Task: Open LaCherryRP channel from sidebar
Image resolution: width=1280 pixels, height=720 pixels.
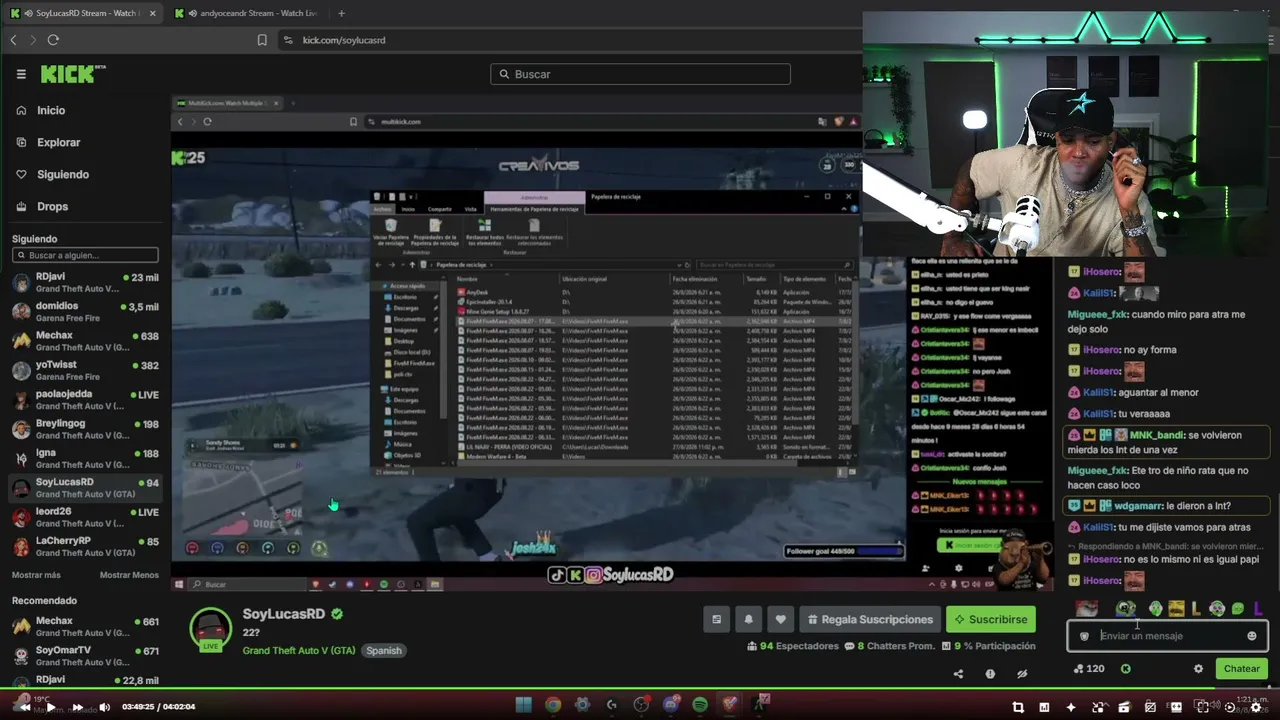Action: point(85,547)
